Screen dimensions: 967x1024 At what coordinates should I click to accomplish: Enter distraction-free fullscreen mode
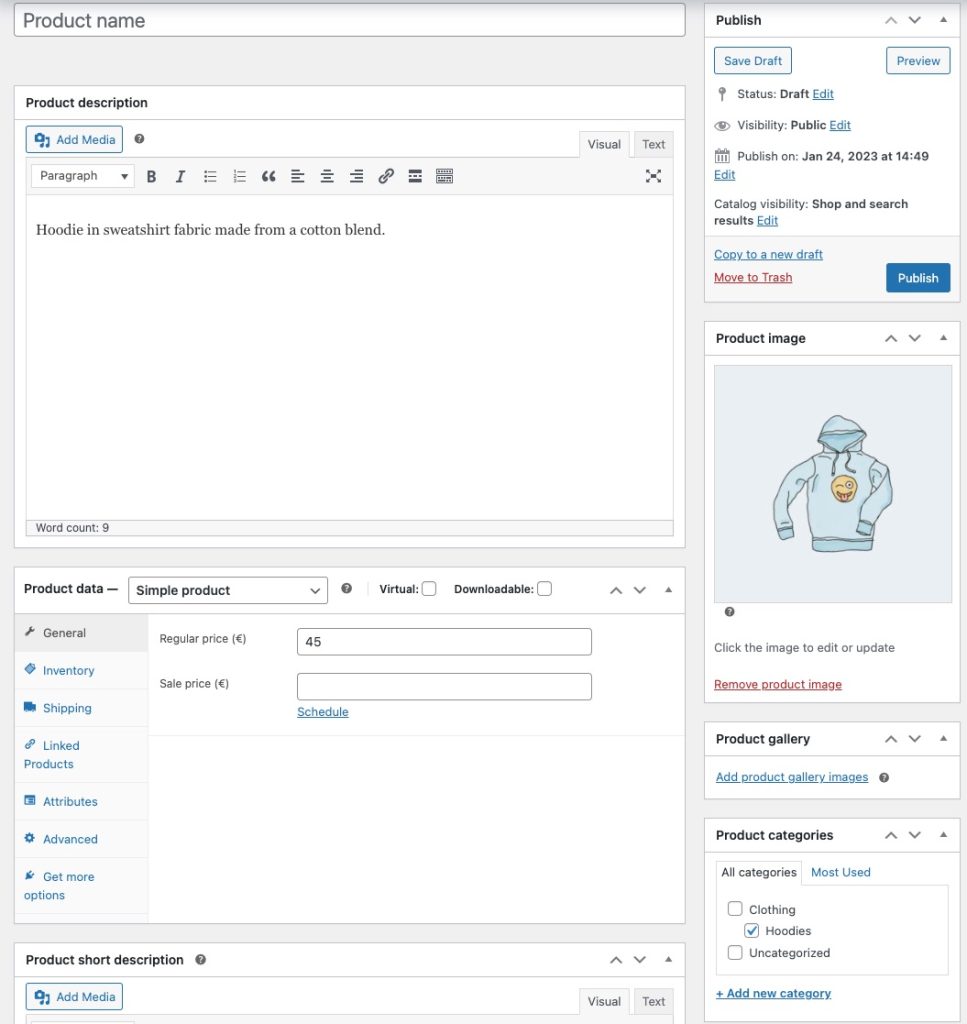(x=653, y=176)
